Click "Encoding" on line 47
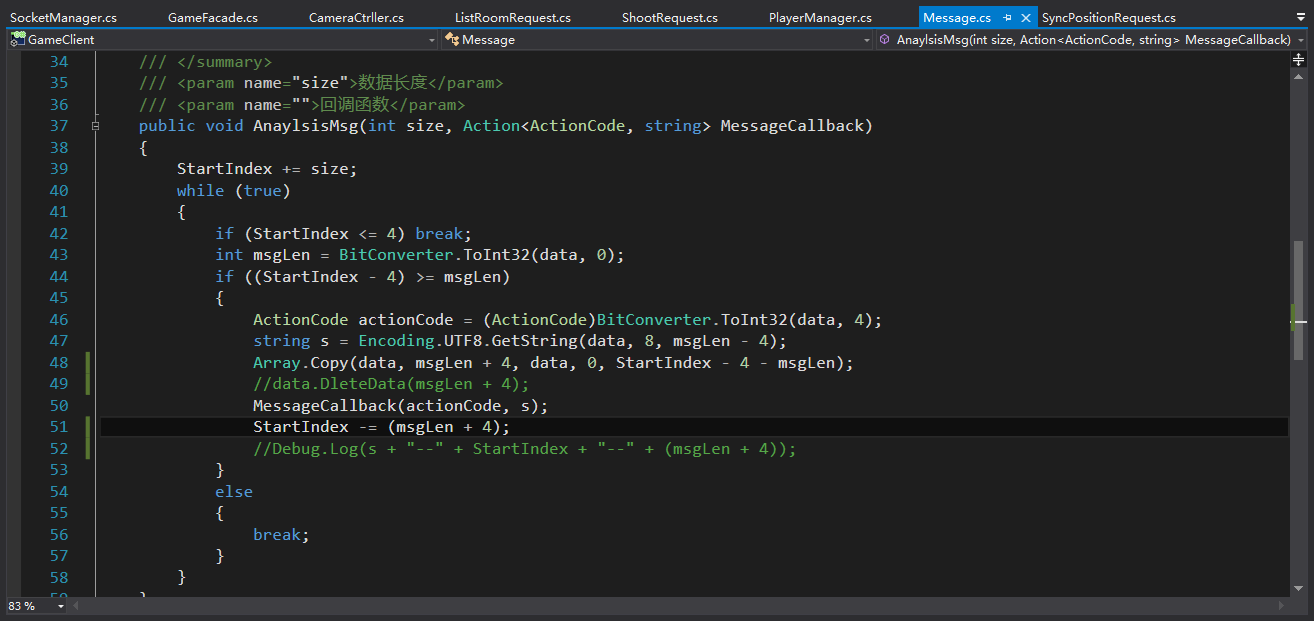1314x621 pixels. click(396, 341)
